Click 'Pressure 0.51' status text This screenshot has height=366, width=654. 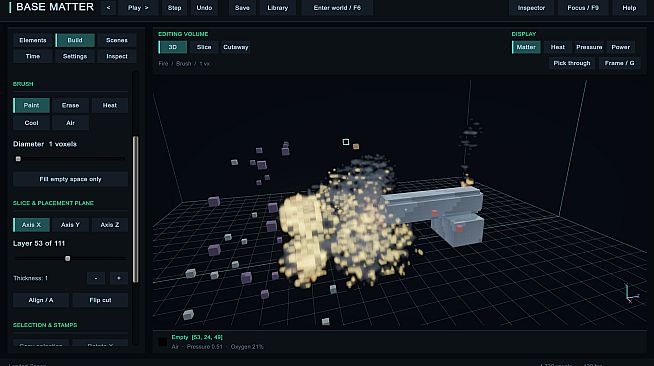coord(204,346)
